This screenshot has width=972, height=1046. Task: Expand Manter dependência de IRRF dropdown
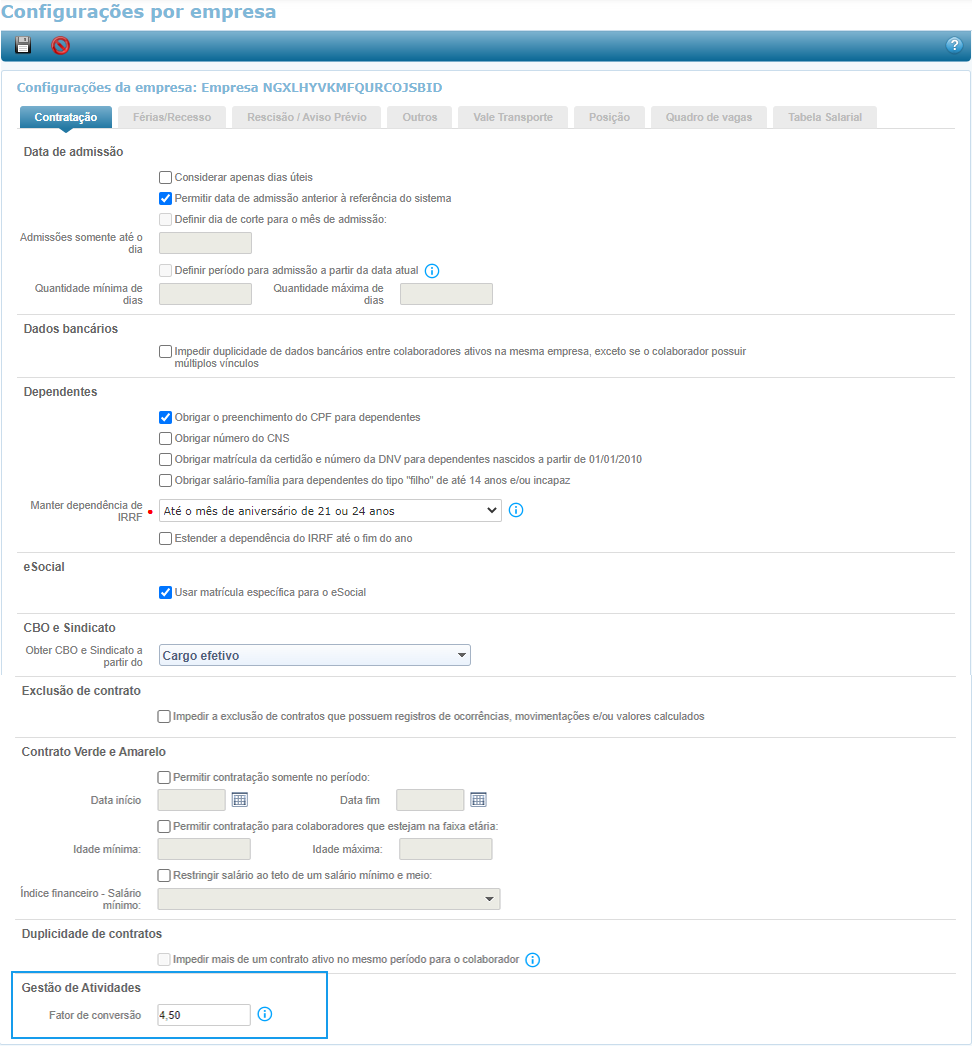pos(330,510)
